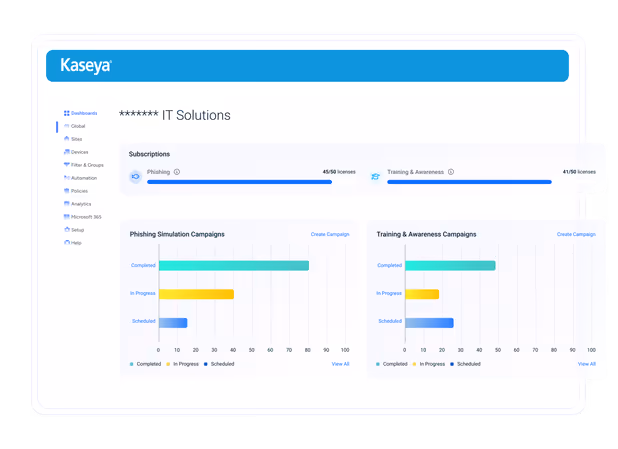Screen dimensions: 618x449
Task: Open the Dashboards grid icon
Action: tap(67, 113)
